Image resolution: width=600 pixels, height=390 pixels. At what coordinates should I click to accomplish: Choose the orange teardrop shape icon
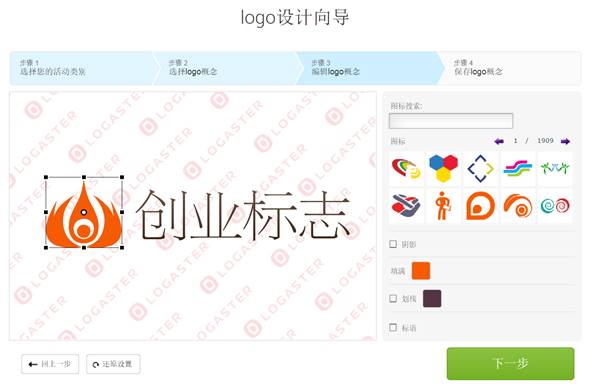click(481, 206)
